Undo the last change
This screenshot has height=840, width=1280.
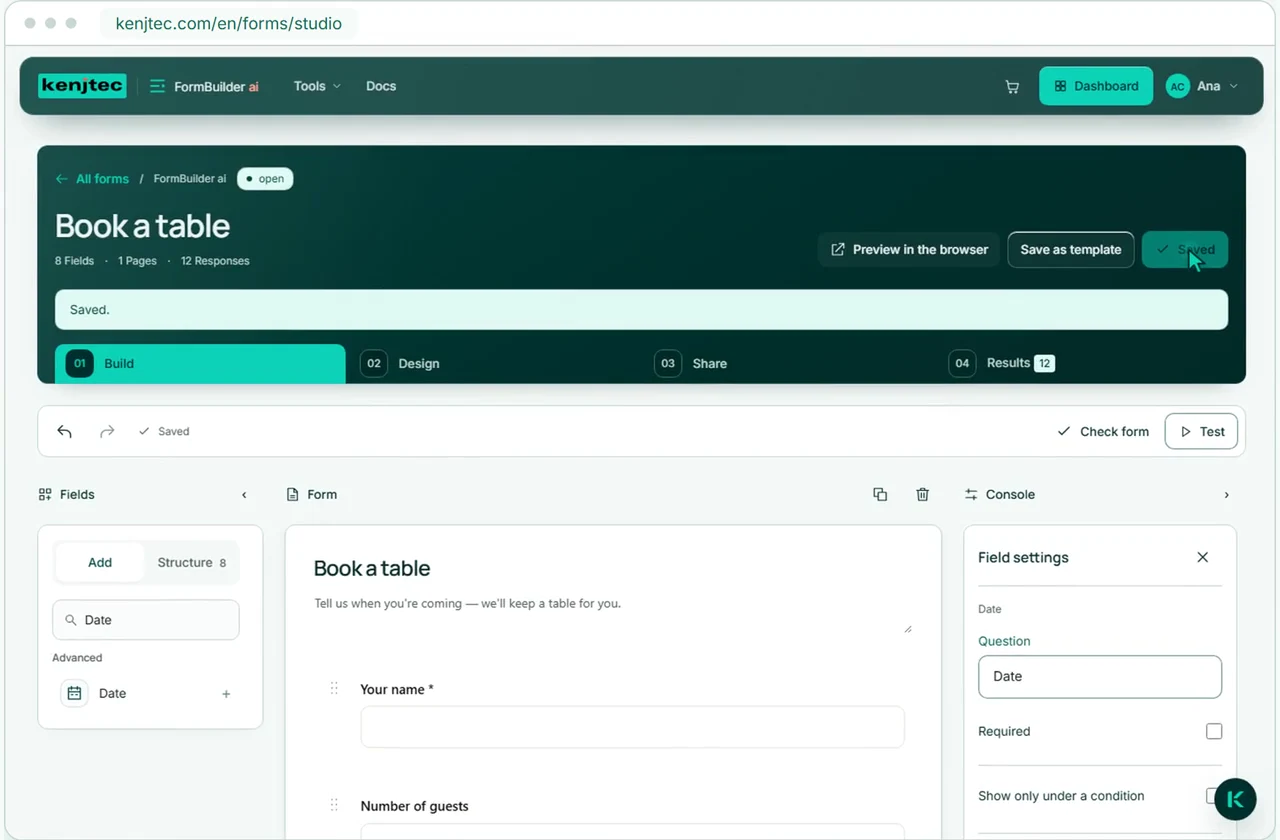click(x=65, y=431)
